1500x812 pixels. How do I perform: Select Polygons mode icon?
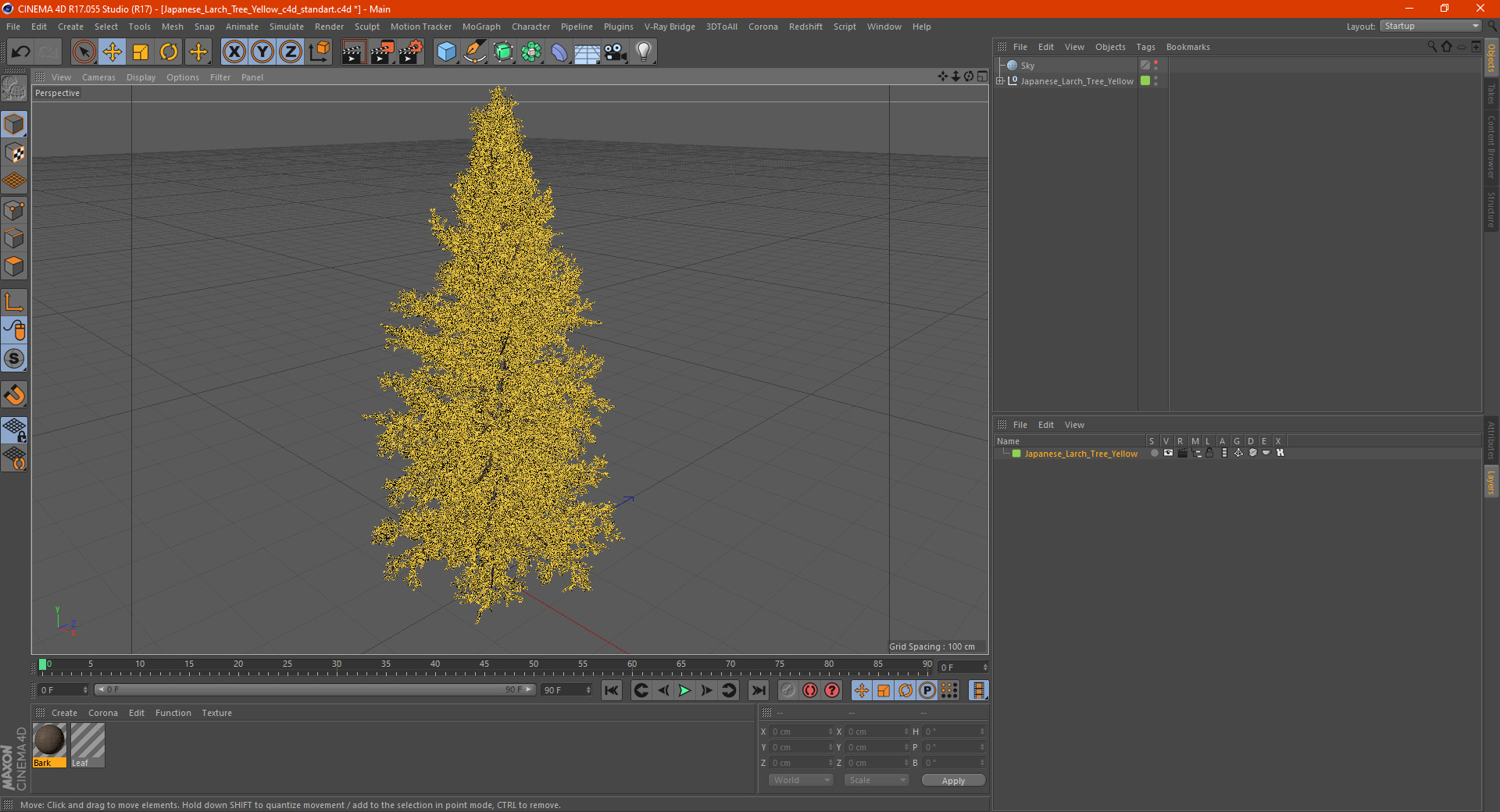pyautogui.click(x=14, y=266)
